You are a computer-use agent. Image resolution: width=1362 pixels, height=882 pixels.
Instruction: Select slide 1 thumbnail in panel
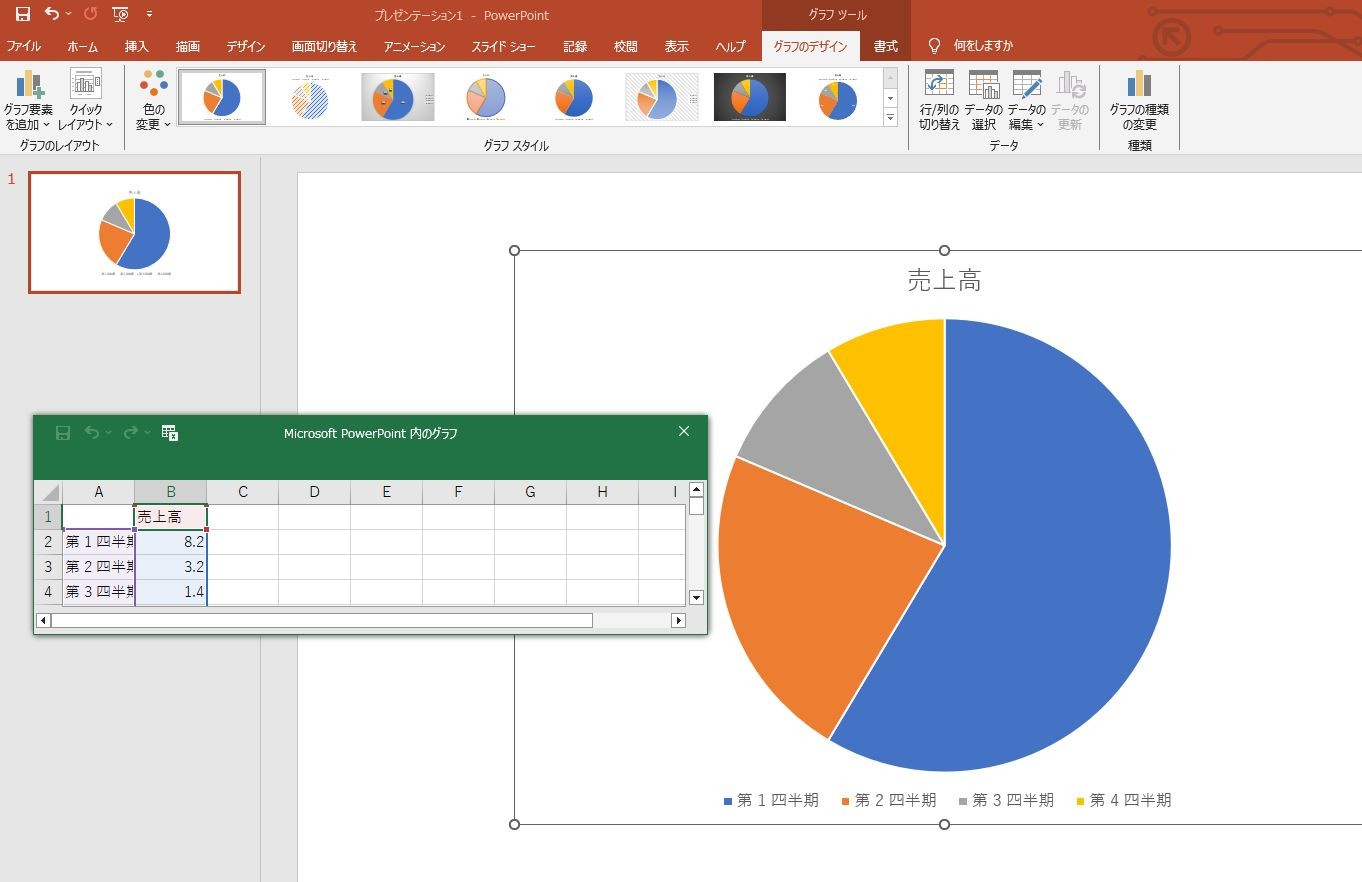134,232
